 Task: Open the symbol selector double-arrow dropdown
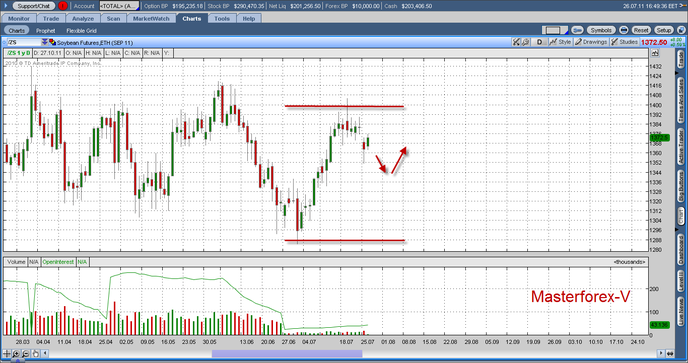[x=44, y=42]
